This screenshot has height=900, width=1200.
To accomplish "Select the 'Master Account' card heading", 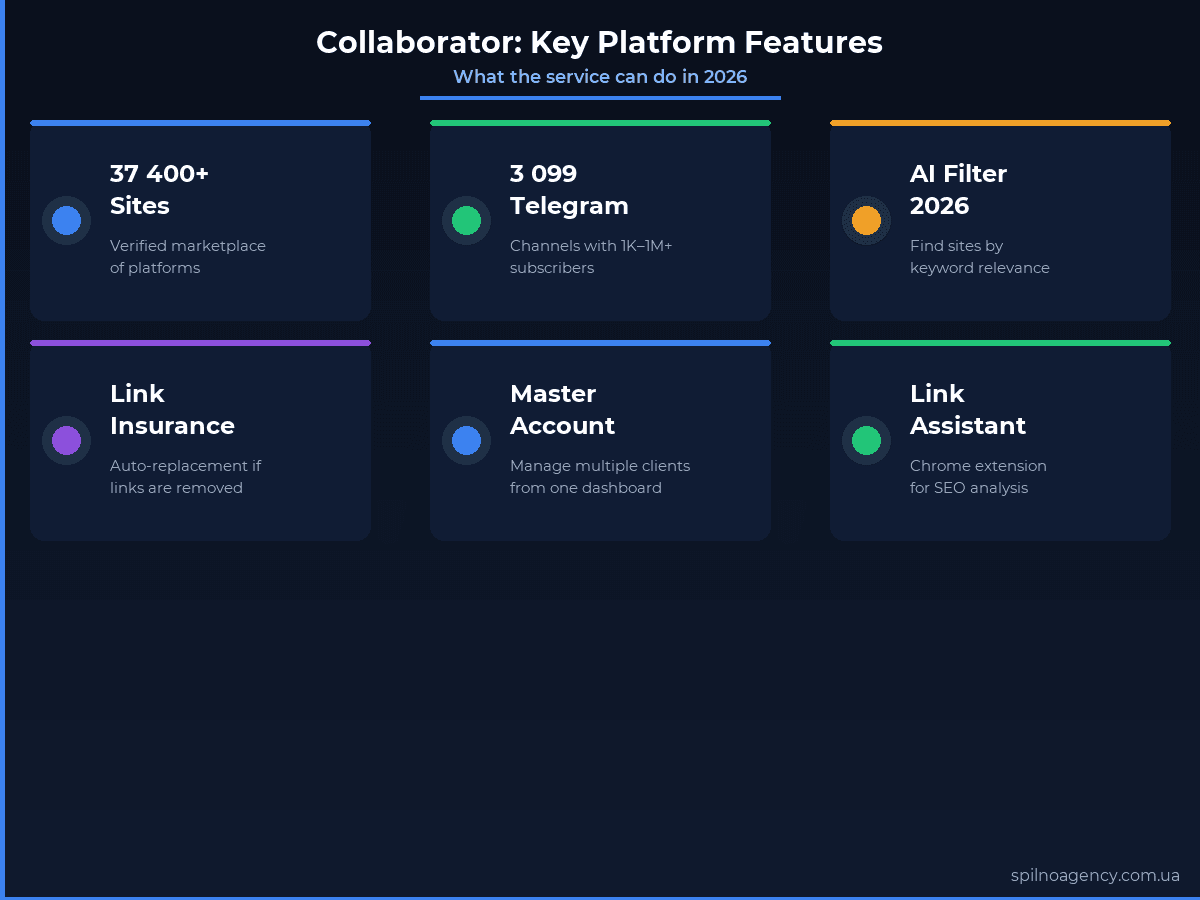I will 562,410.
